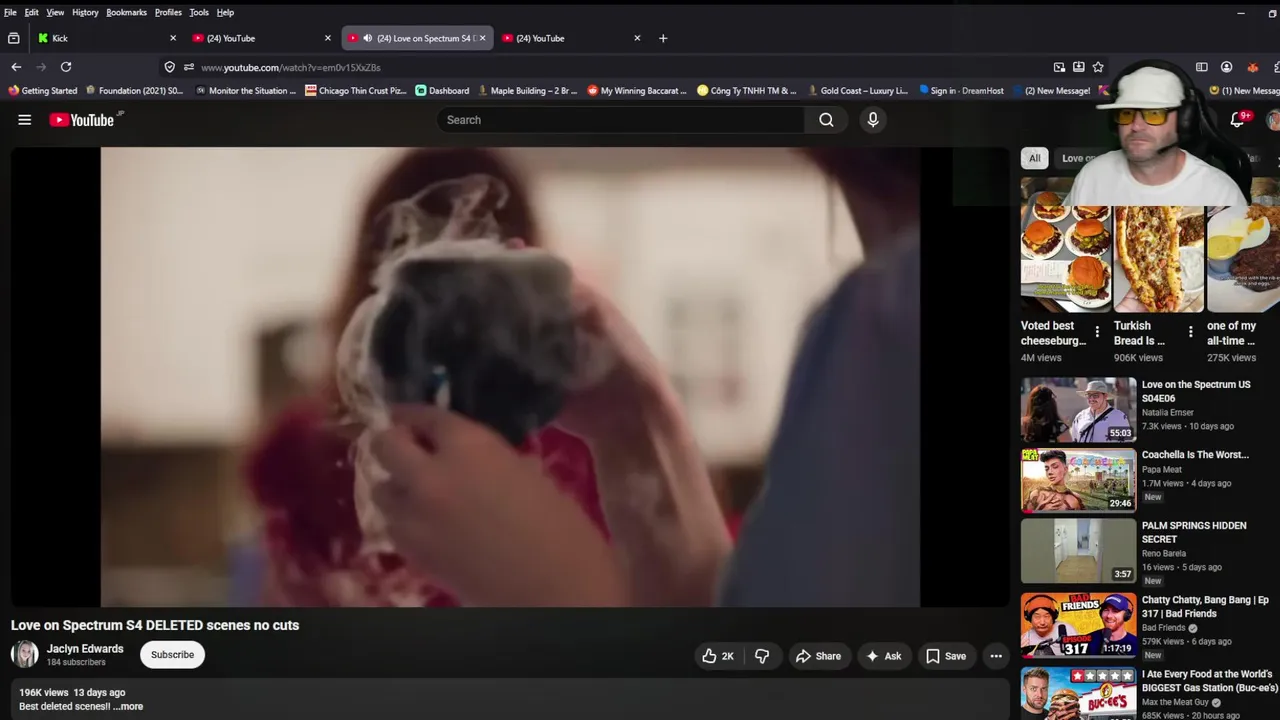Click the tracking protection shield icon

pyautogui.click(x=169, y=67)
